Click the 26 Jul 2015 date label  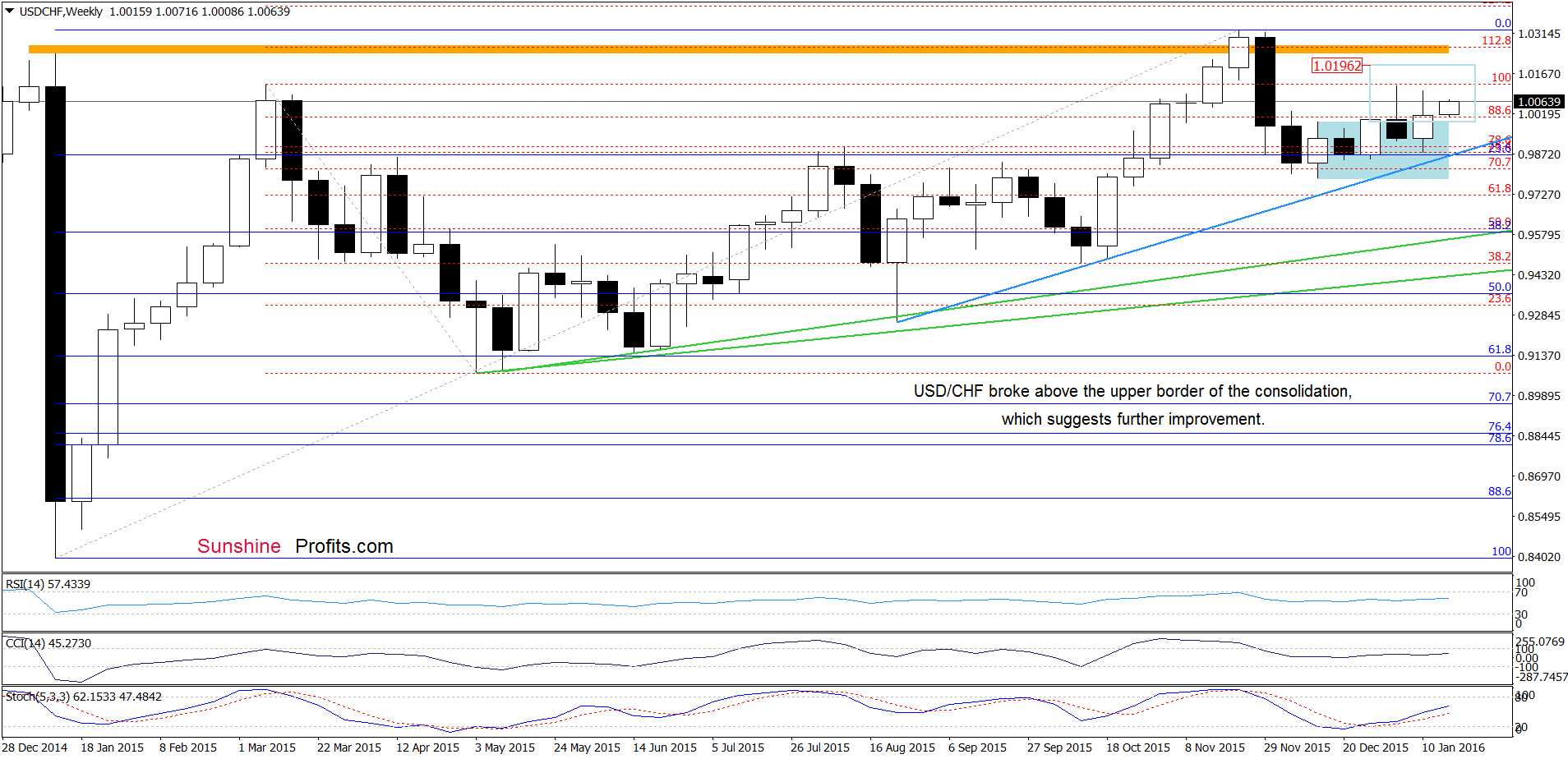tap(820, 747)
